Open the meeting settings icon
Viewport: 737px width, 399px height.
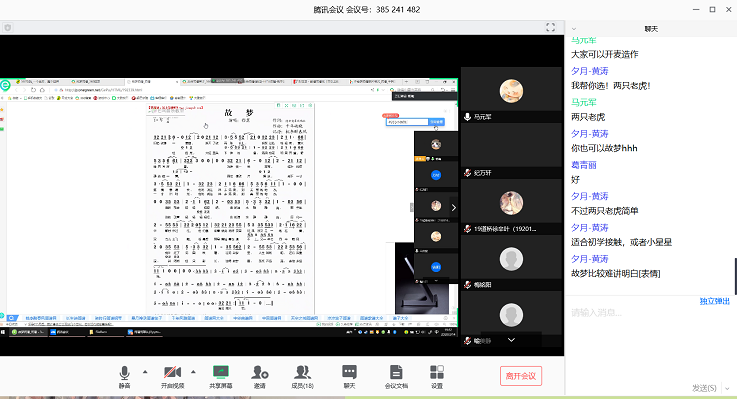click(x=437, y=376)
